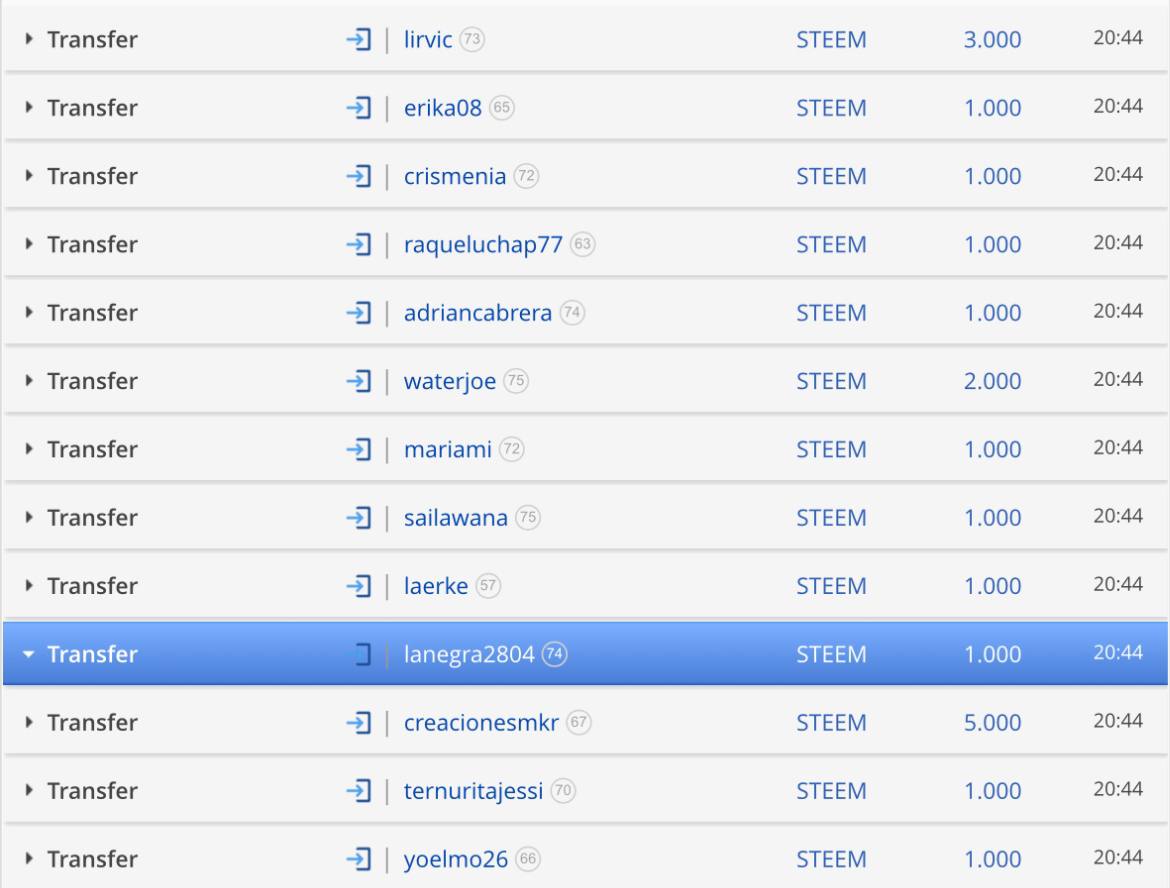1170x888 pixels.
Task: Click reputation badge 67 next to creacionesmkr
Action: point(578,722)
